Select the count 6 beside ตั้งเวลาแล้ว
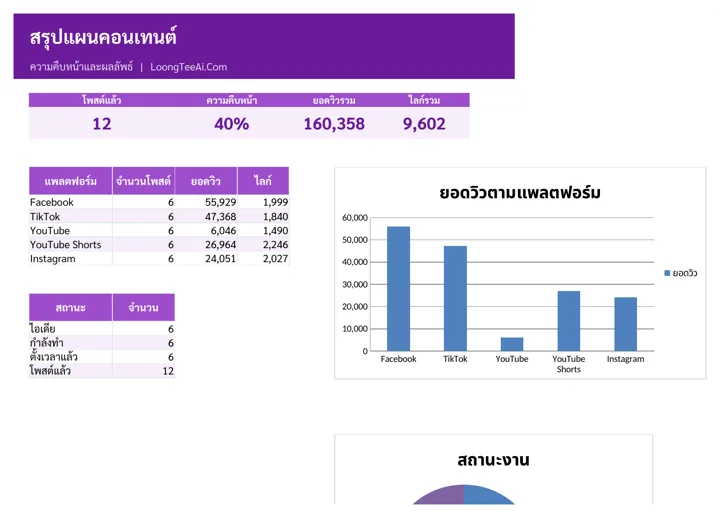This screenshot has height=518, width=720. (143, 357)
